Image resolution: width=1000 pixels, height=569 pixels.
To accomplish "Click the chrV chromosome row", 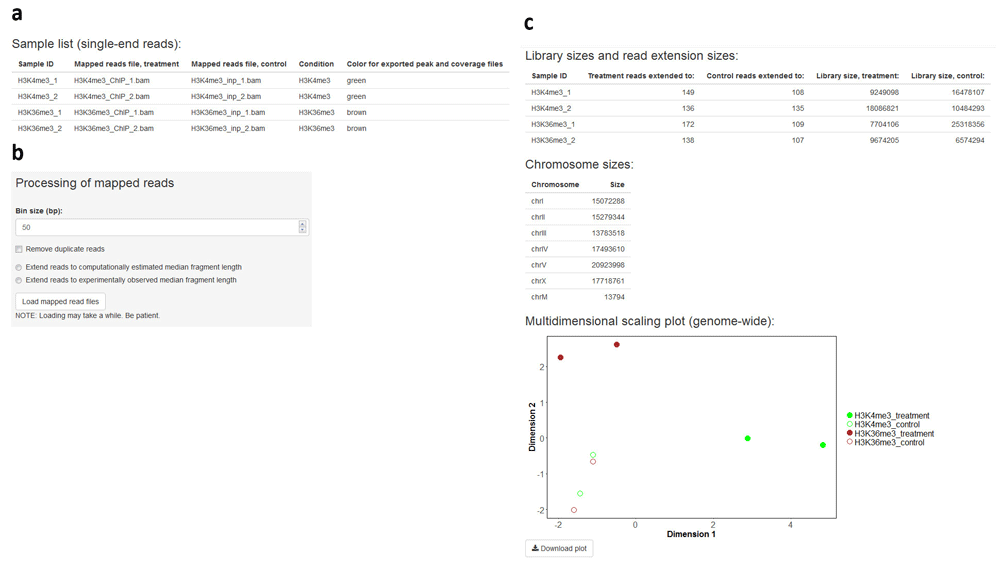I will click(578, 265).
